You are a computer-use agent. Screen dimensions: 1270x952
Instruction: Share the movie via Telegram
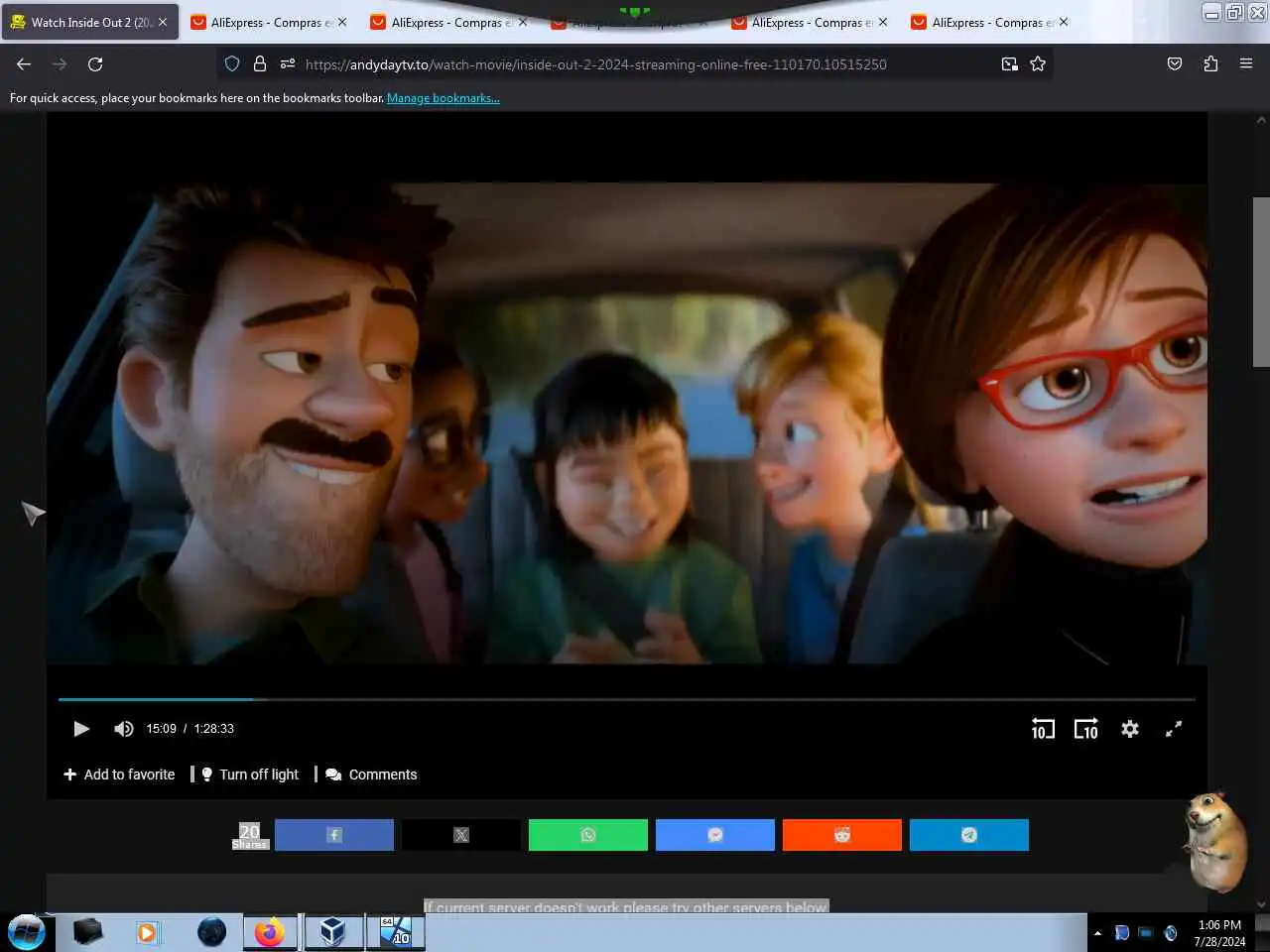tap(969, 835)
